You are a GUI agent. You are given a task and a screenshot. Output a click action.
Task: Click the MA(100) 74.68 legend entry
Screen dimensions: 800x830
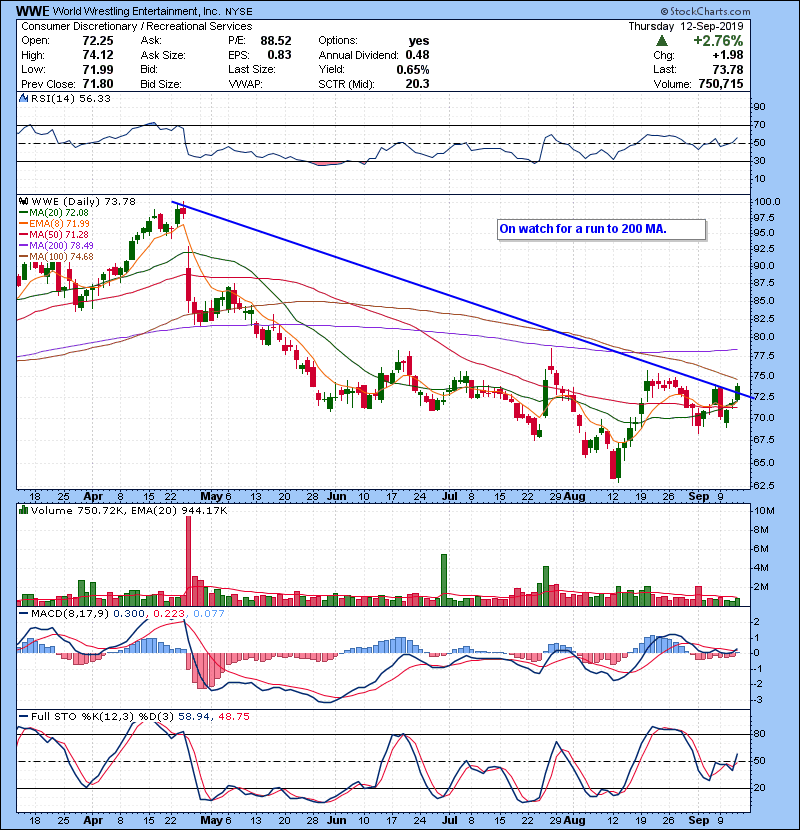pyautogui.click(x=56, y=257)
